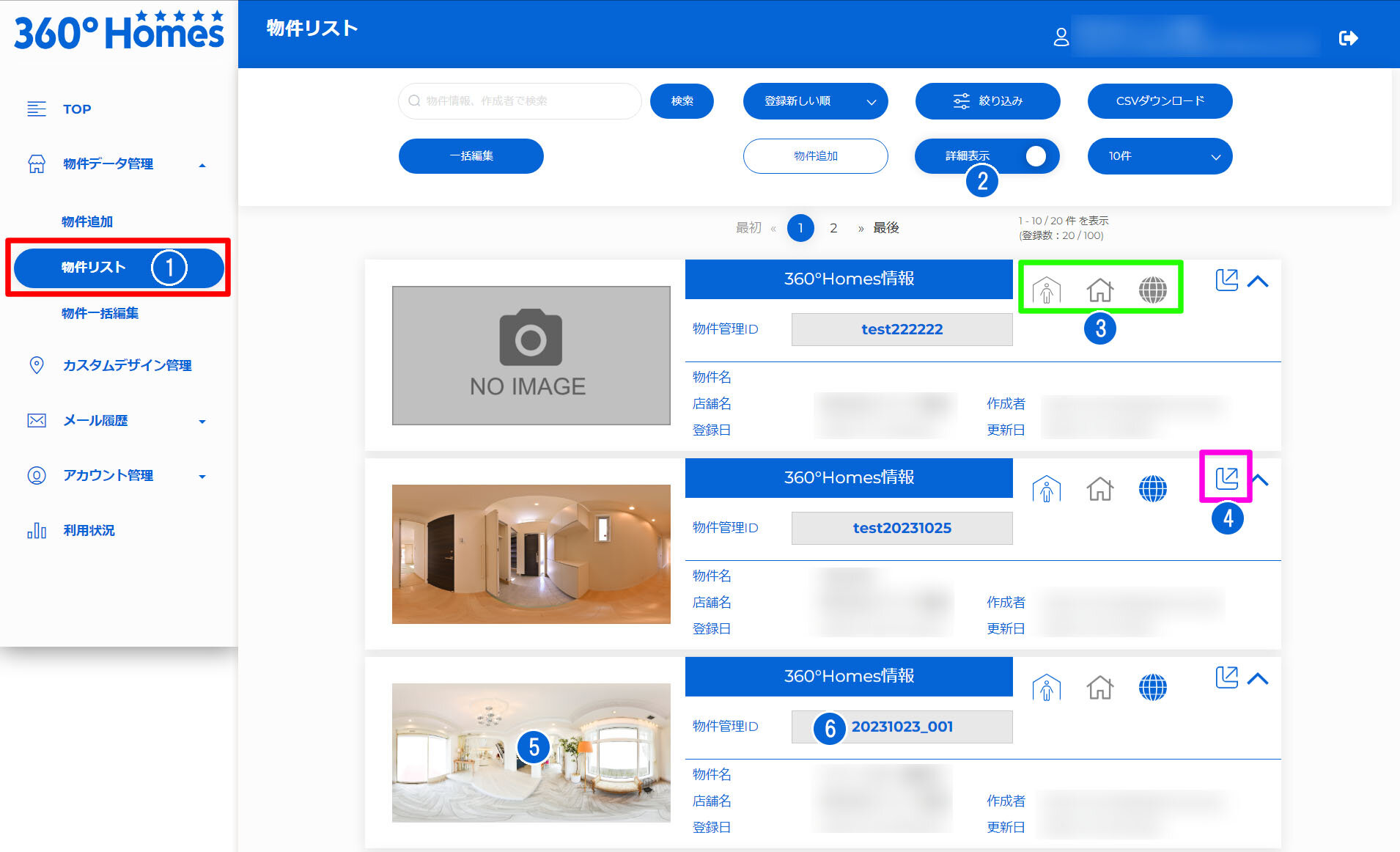Click the logout icon in header
The height and width of the screenshot is (852, 1400).
coord(1347,38)
